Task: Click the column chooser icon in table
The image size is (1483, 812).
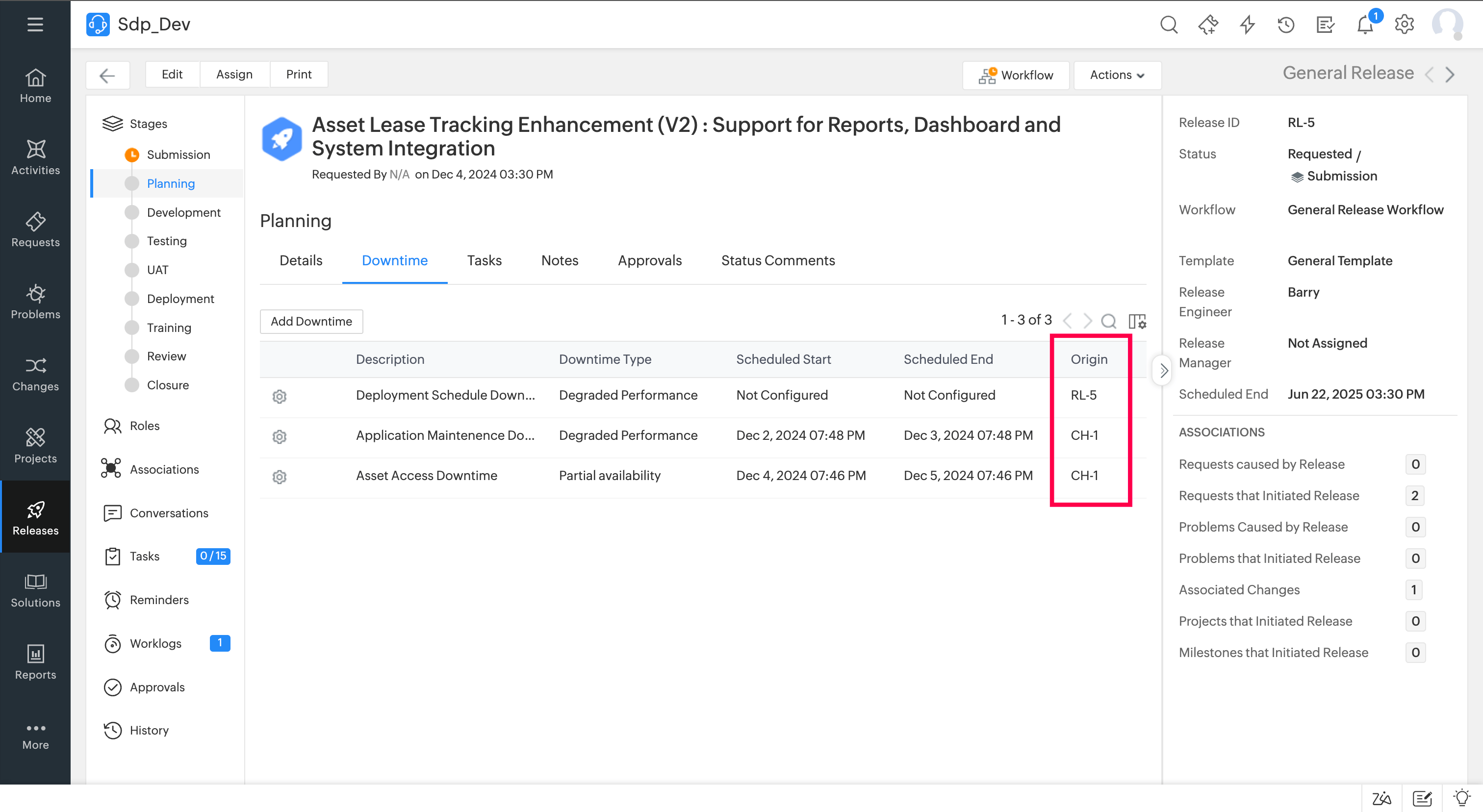Action: point(1137,321)
